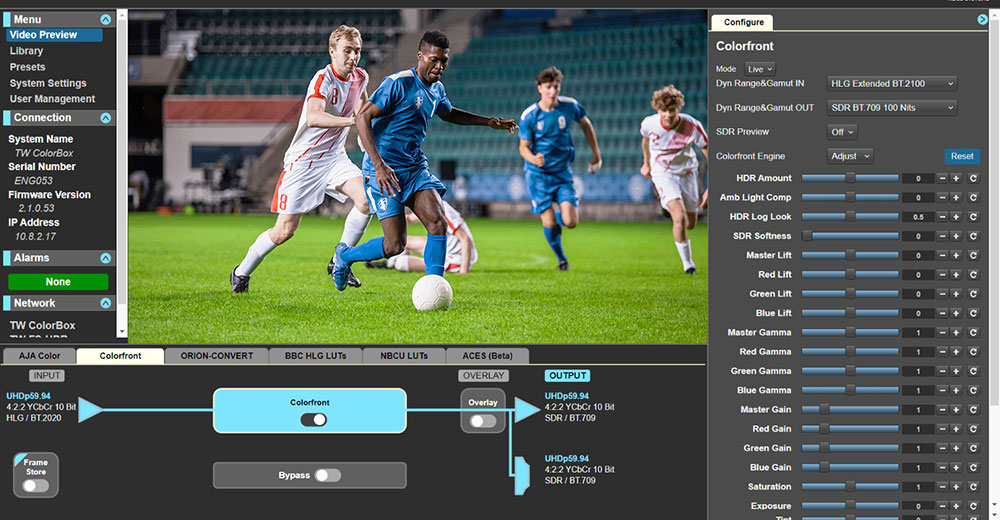Toggle the Frame Store switch
The width and height of the screenshot is (1000, 520).
(x=36, y=486)
